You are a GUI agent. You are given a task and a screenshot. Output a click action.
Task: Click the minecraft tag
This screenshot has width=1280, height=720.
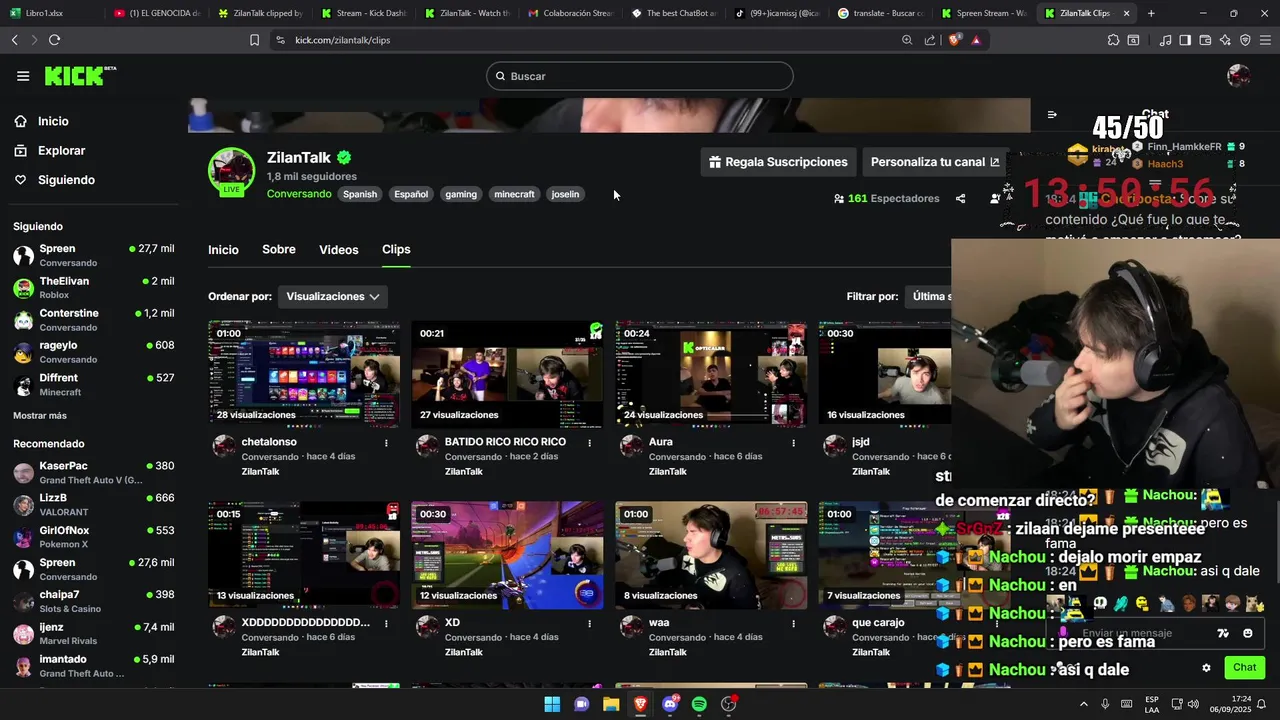pyautogui.click(x=514, y=194)
